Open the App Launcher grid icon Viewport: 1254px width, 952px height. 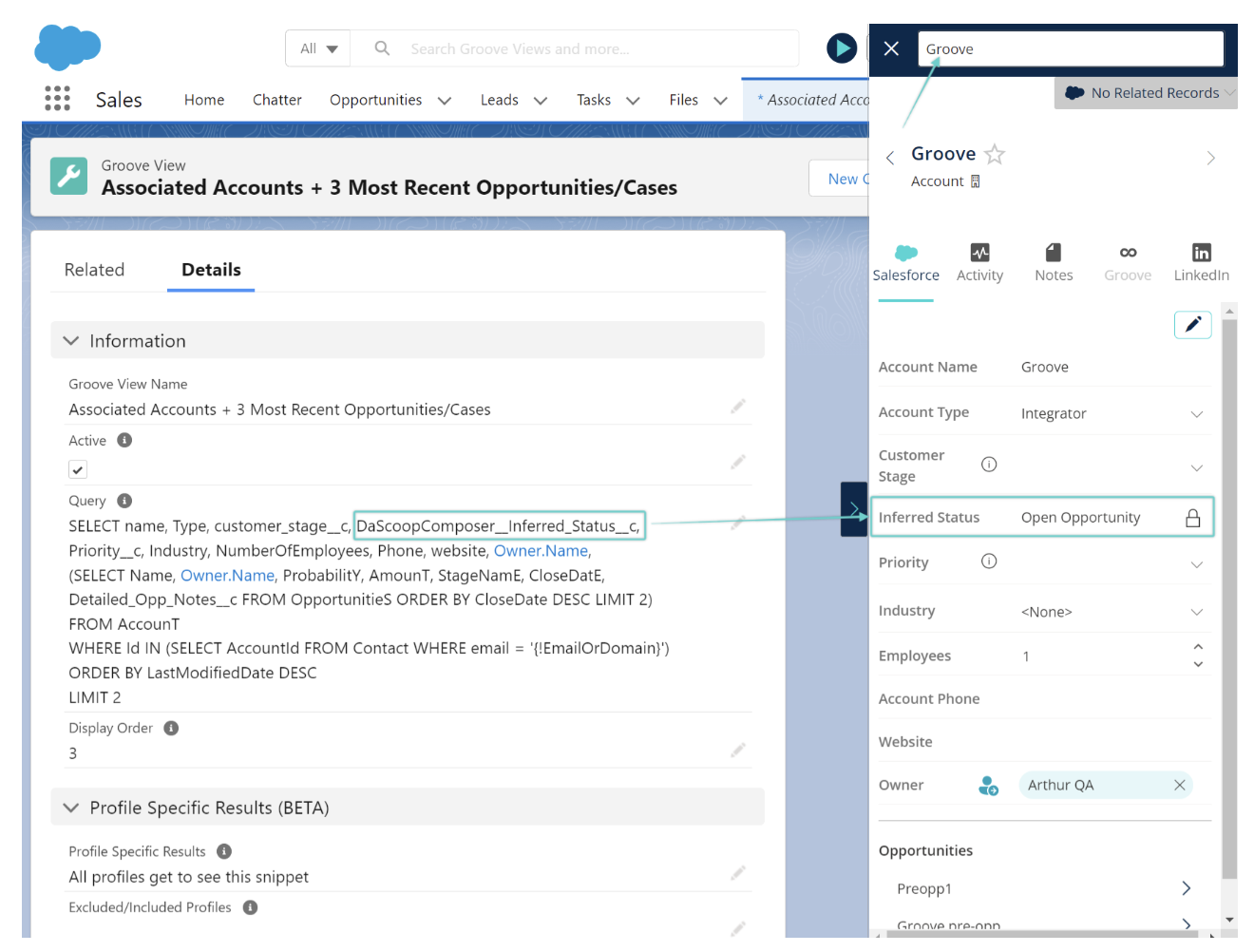[57, 98]
